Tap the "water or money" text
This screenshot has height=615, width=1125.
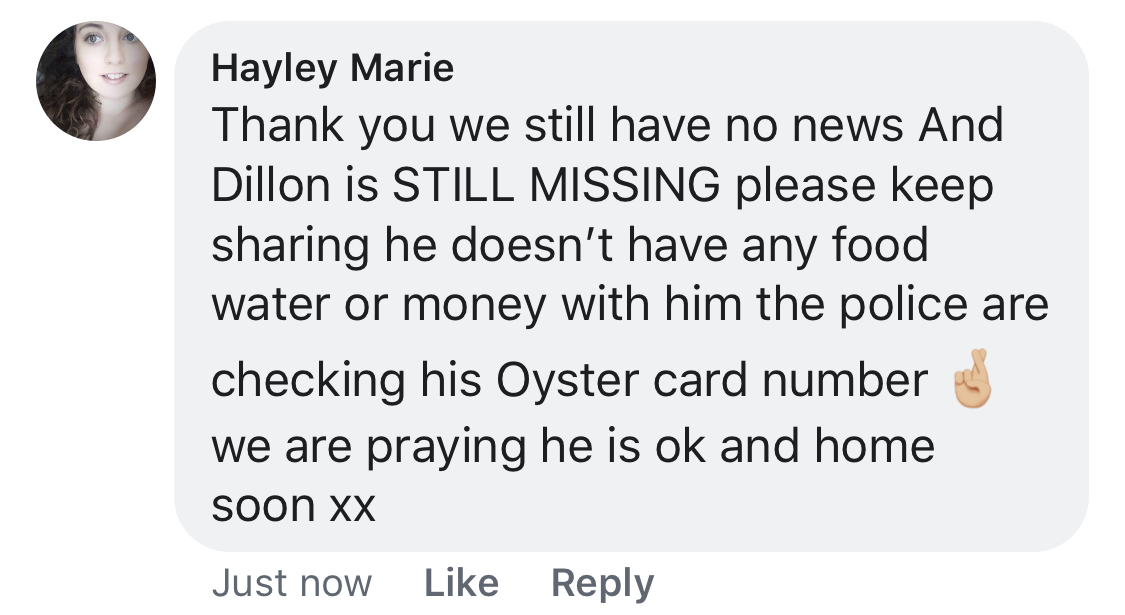click(x=381, y=305)
